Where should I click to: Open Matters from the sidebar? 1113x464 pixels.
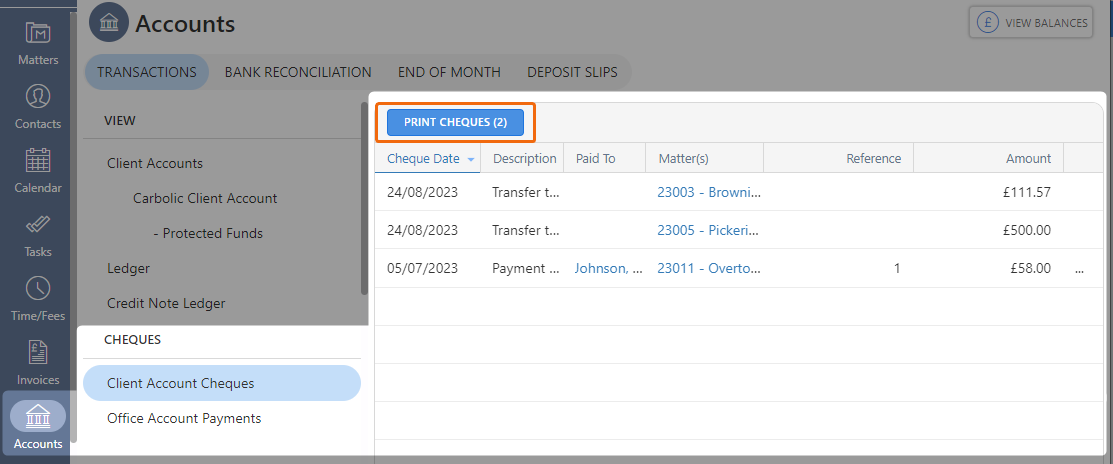tap(38, 43)
